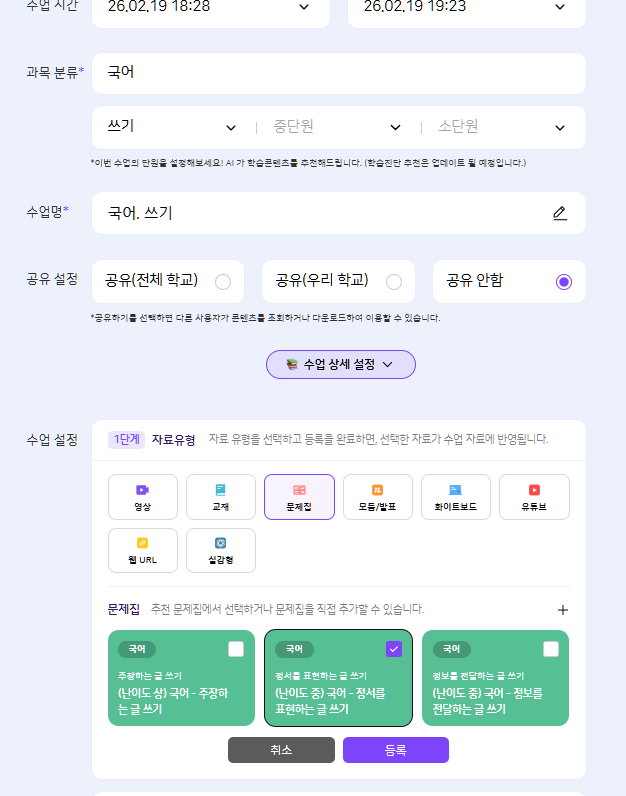The height and width of the screenshot is (796, 626).
Task: Select the 공유(전체 학교) radio button
Action: [x=223, y=282]
